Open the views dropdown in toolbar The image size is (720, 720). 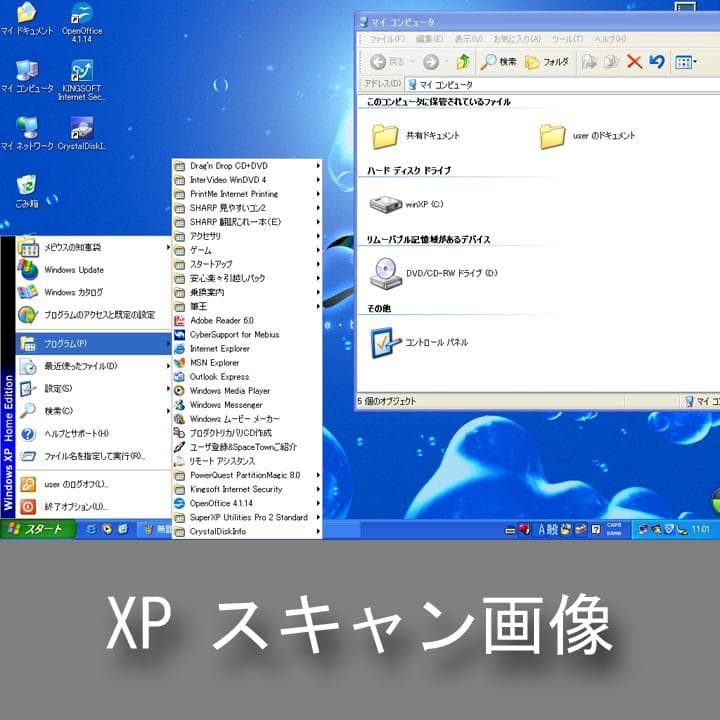click(686, 62)
